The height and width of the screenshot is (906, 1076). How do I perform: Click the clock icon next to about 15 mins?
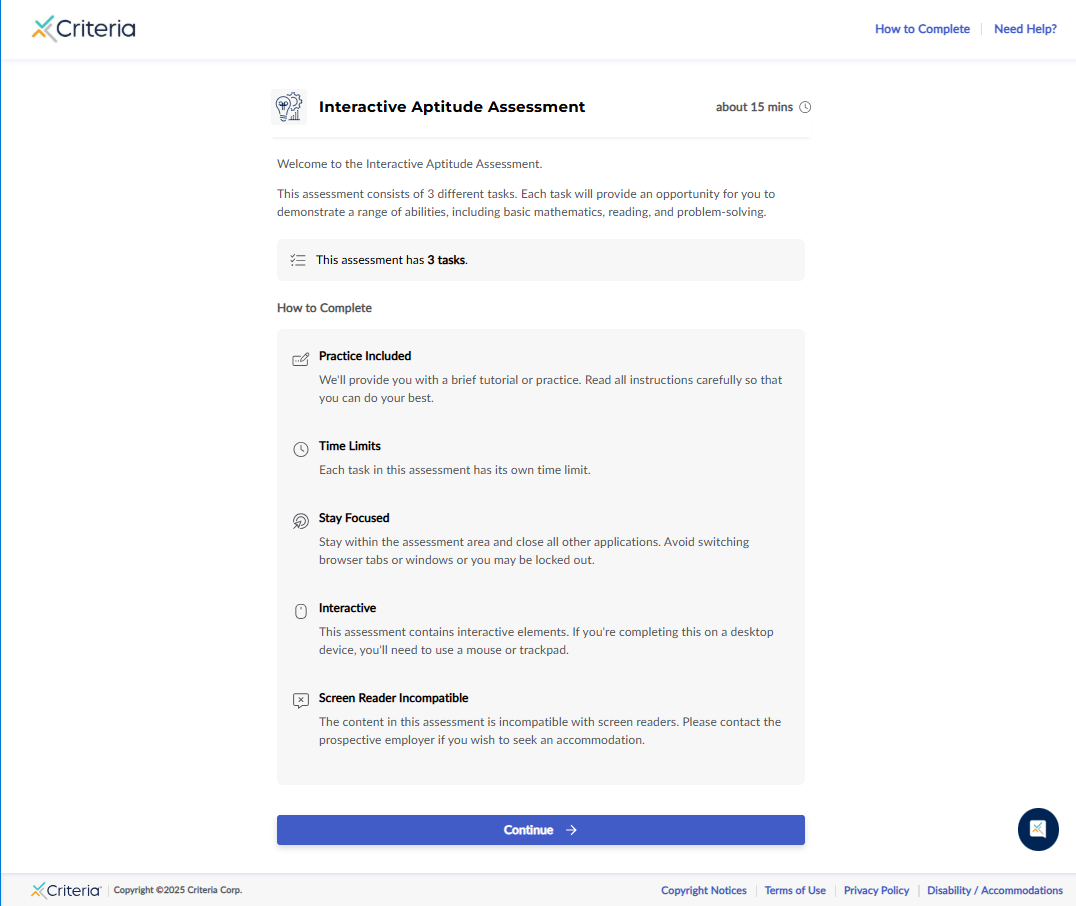pos(806,107)
